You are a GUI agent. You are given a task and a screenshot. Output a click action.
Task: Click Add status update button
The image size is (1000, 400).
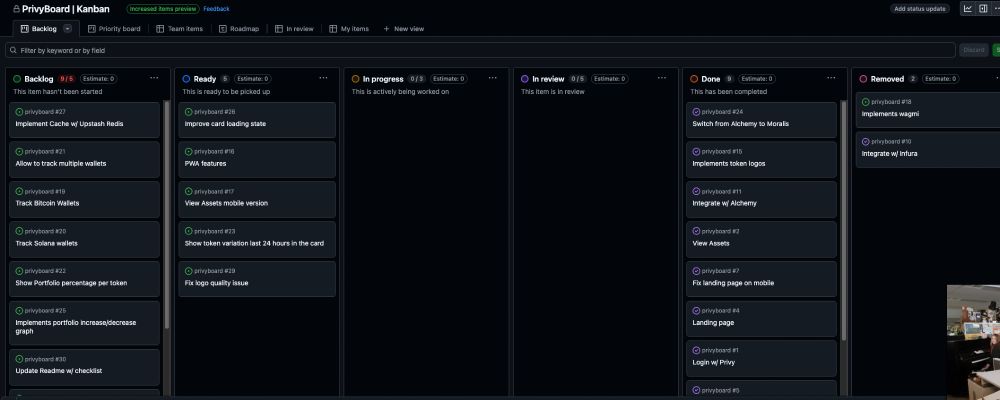[920, 9]
